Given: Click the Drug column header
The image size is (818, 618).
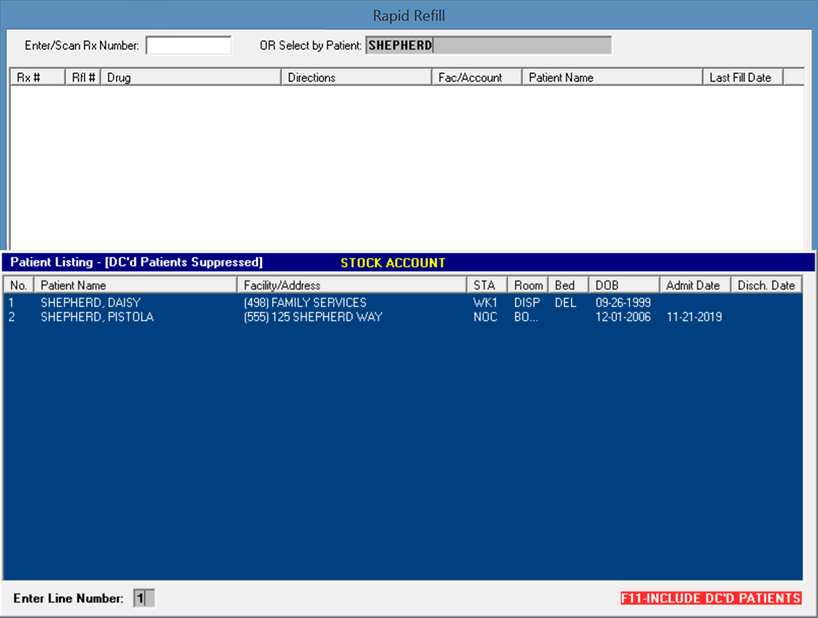Looking at the screenshot, I should [190, 77].
